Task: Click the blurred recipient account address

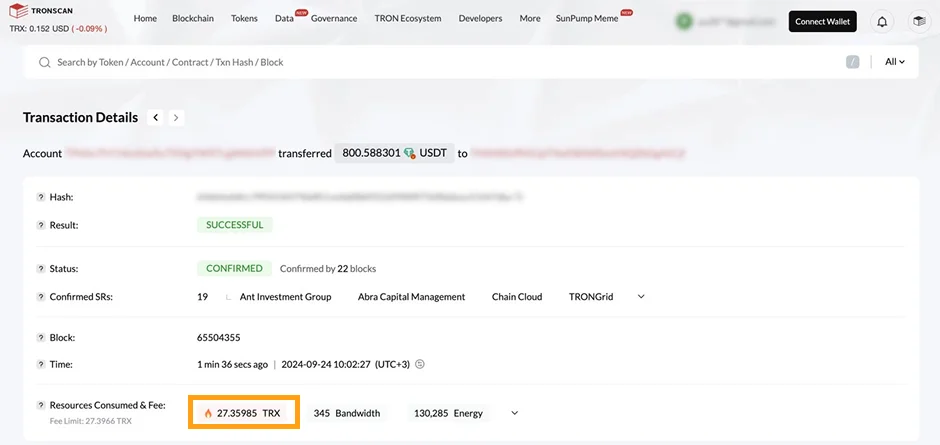Action: pos(578,154)
